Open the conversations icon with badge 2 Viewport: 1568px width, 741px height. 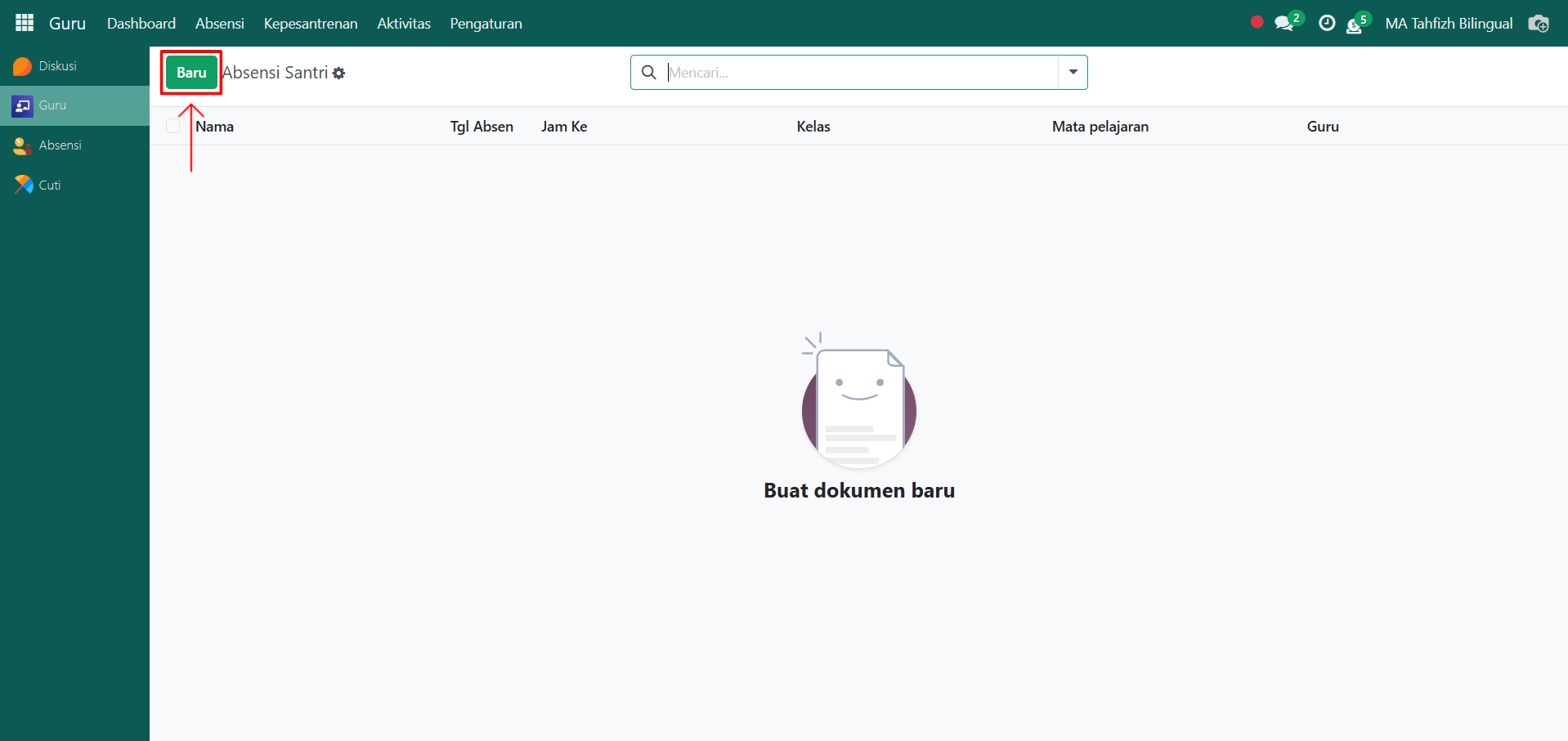(x=1284, y=23)
